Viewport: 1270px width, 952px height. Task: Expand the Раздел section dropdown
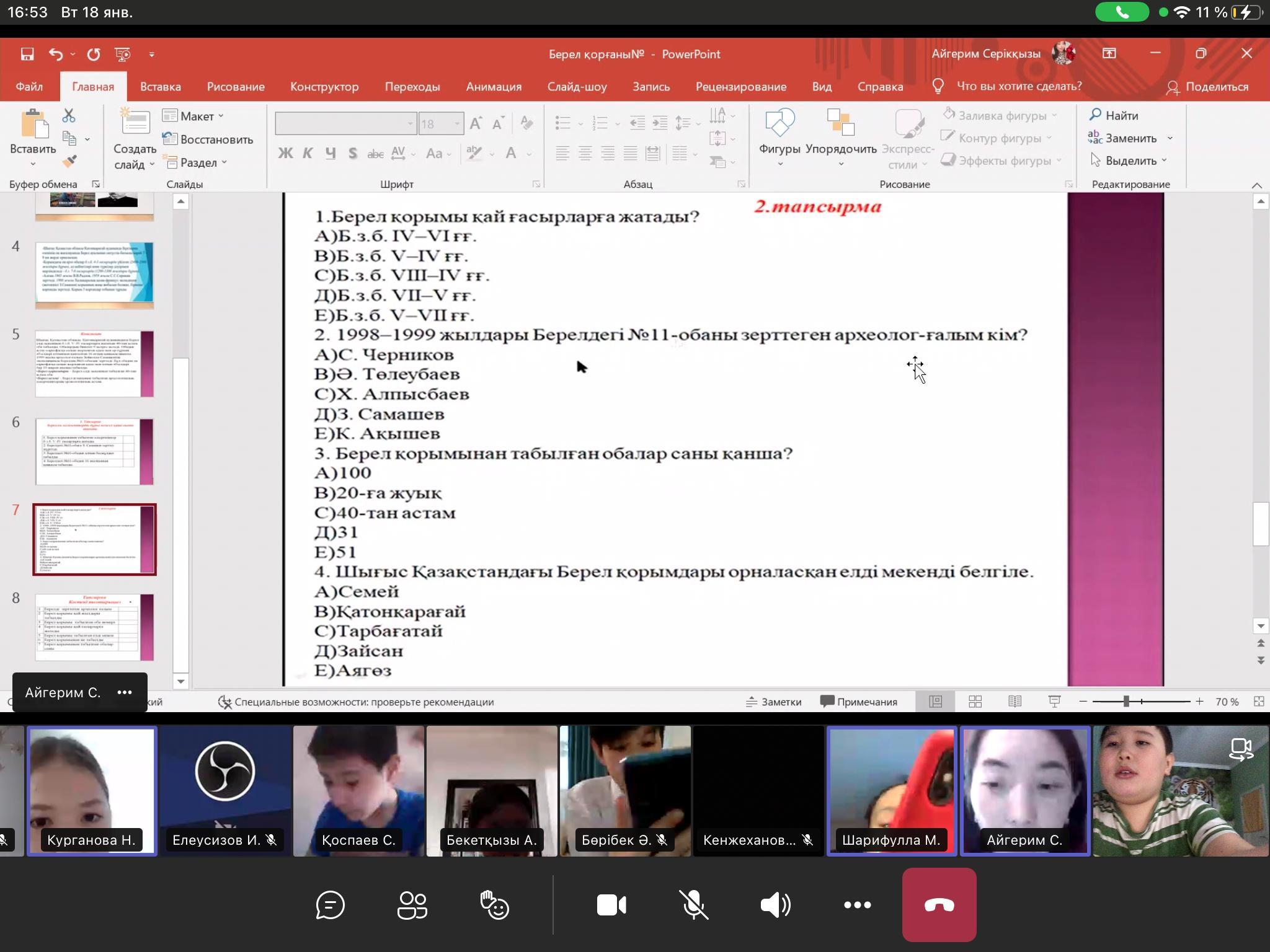pyautogui.click(x=195, y=162)
